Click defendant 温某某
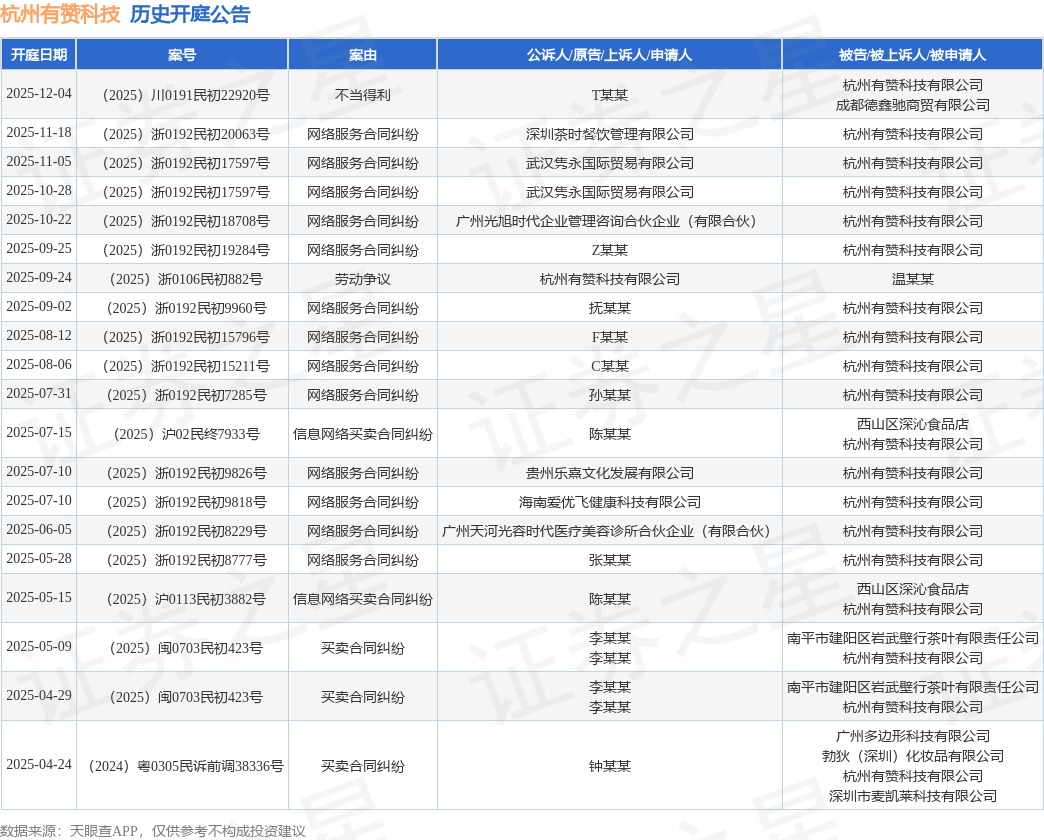This screenshot has height=840, width=1044. [912, 280]
